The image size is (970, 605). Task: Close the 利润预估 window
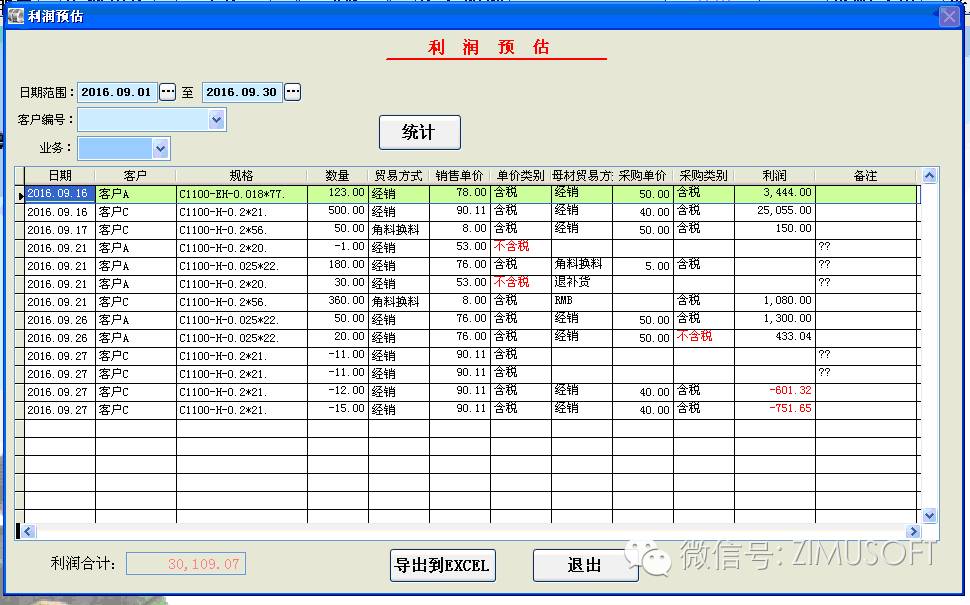point(948,16)
